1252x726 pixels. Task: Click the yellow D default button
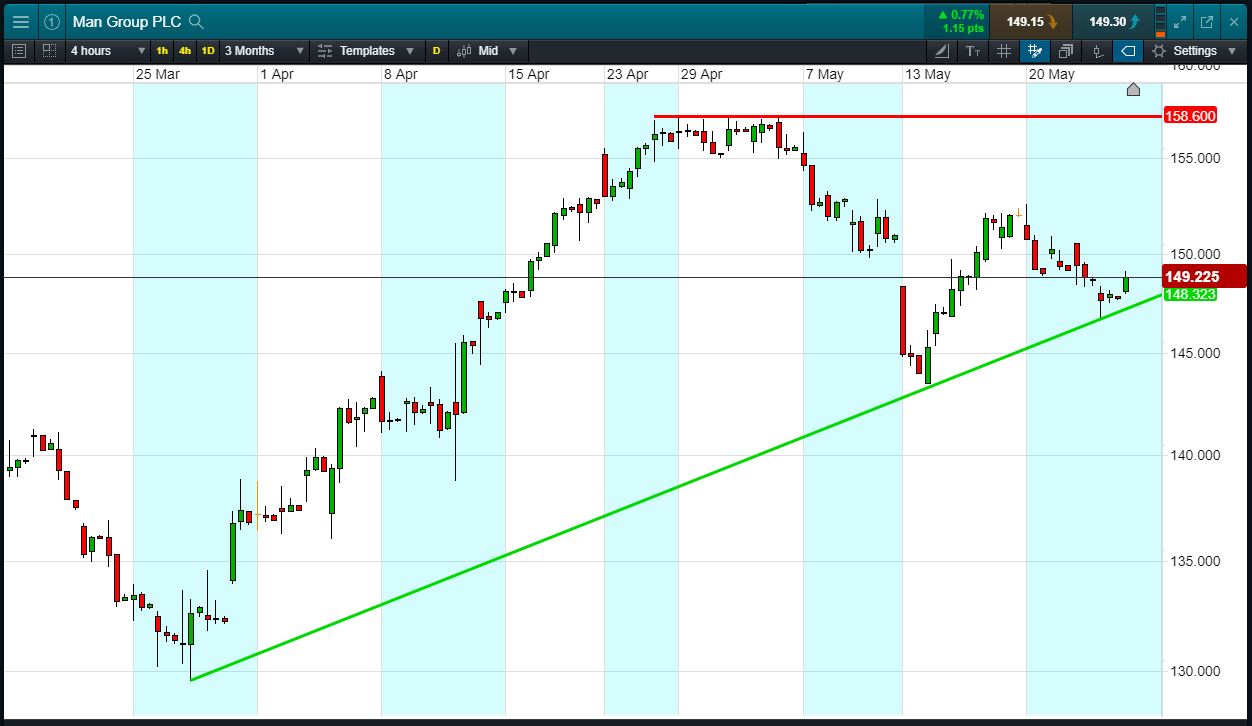point(436,51)
